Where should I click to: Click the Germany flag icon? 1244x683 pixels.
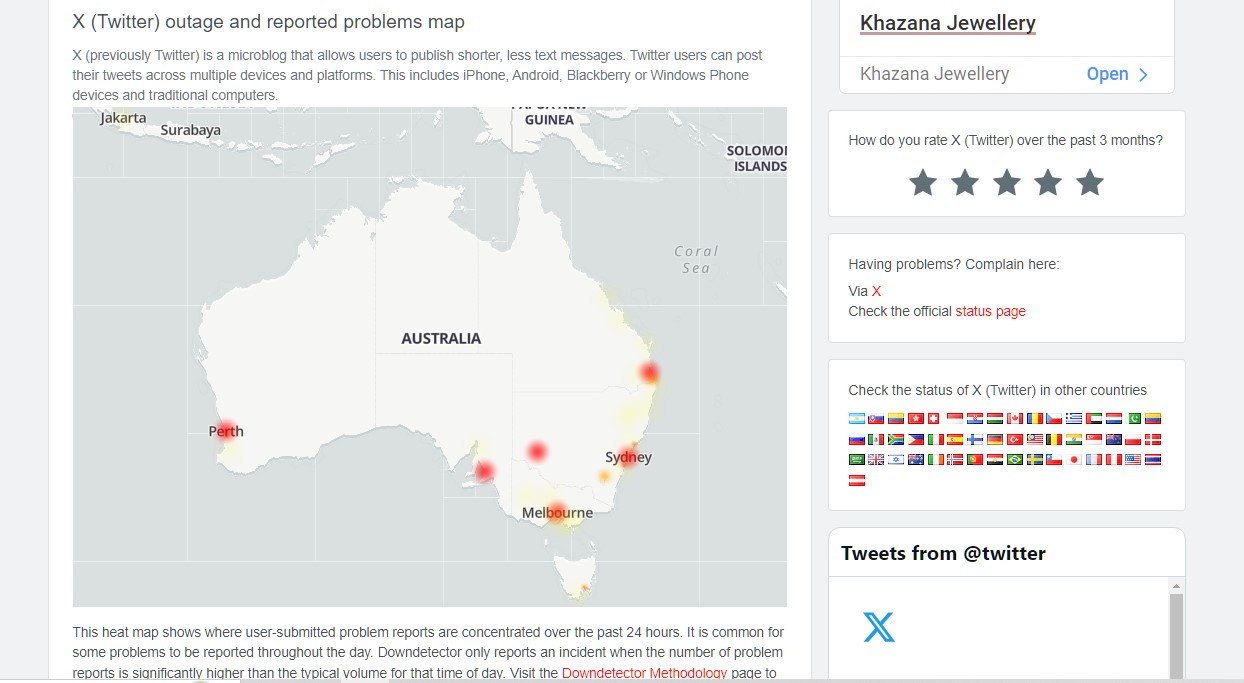[x=993, y=440]
